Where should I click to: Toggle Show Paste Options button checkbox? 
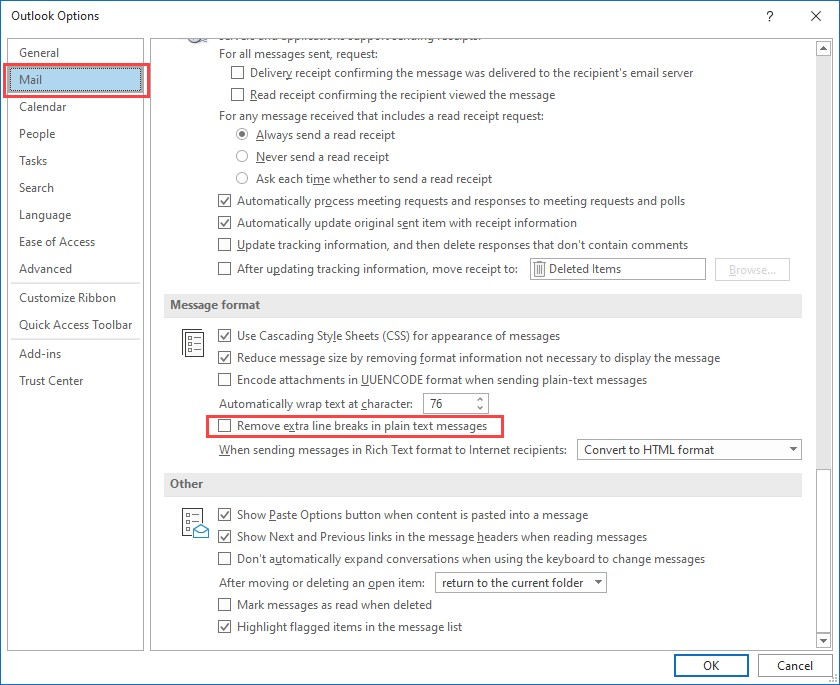point(224,515)
